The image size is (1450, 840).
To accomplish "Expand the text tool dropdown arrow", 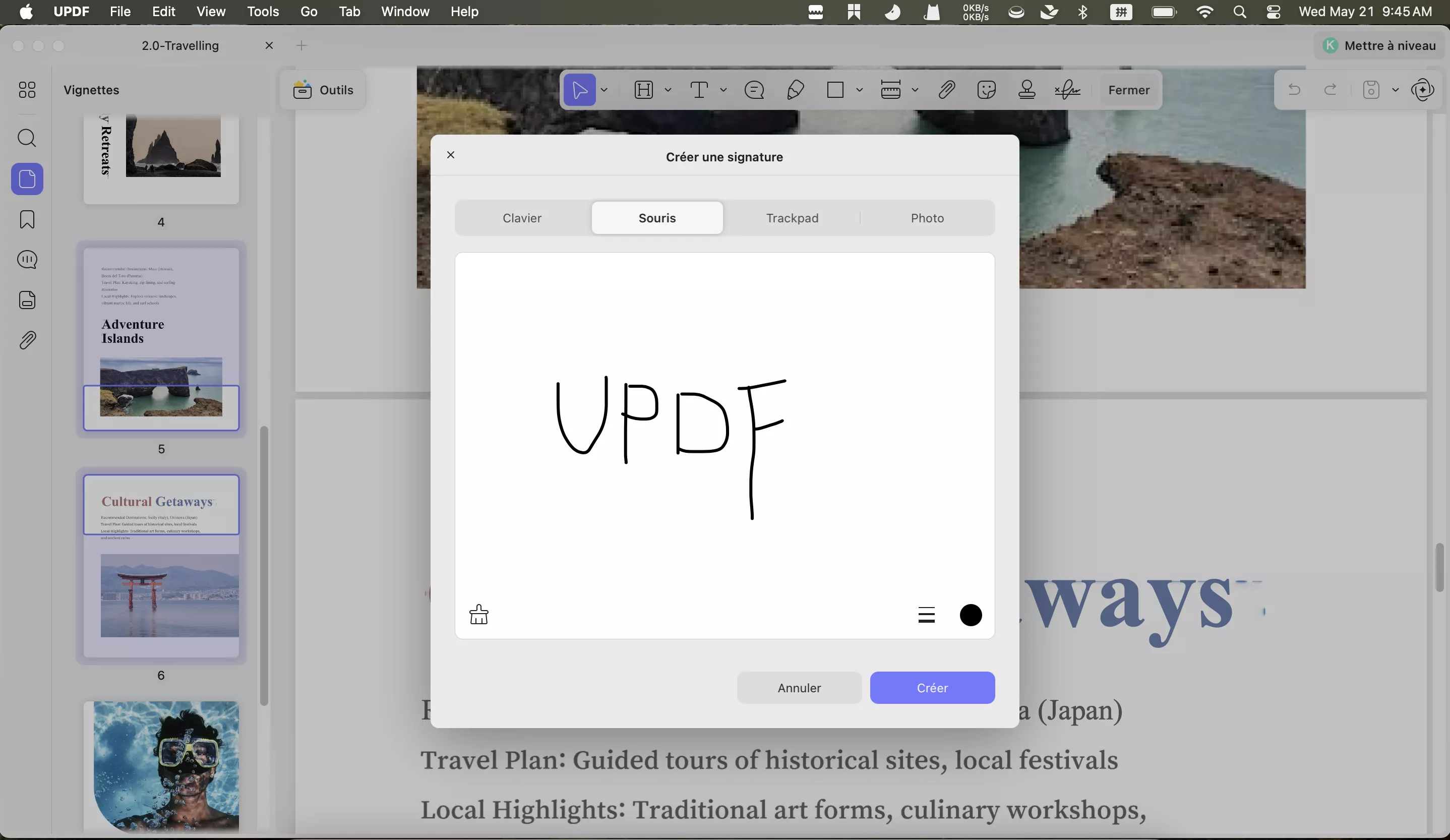I will [x=723, y=90].
